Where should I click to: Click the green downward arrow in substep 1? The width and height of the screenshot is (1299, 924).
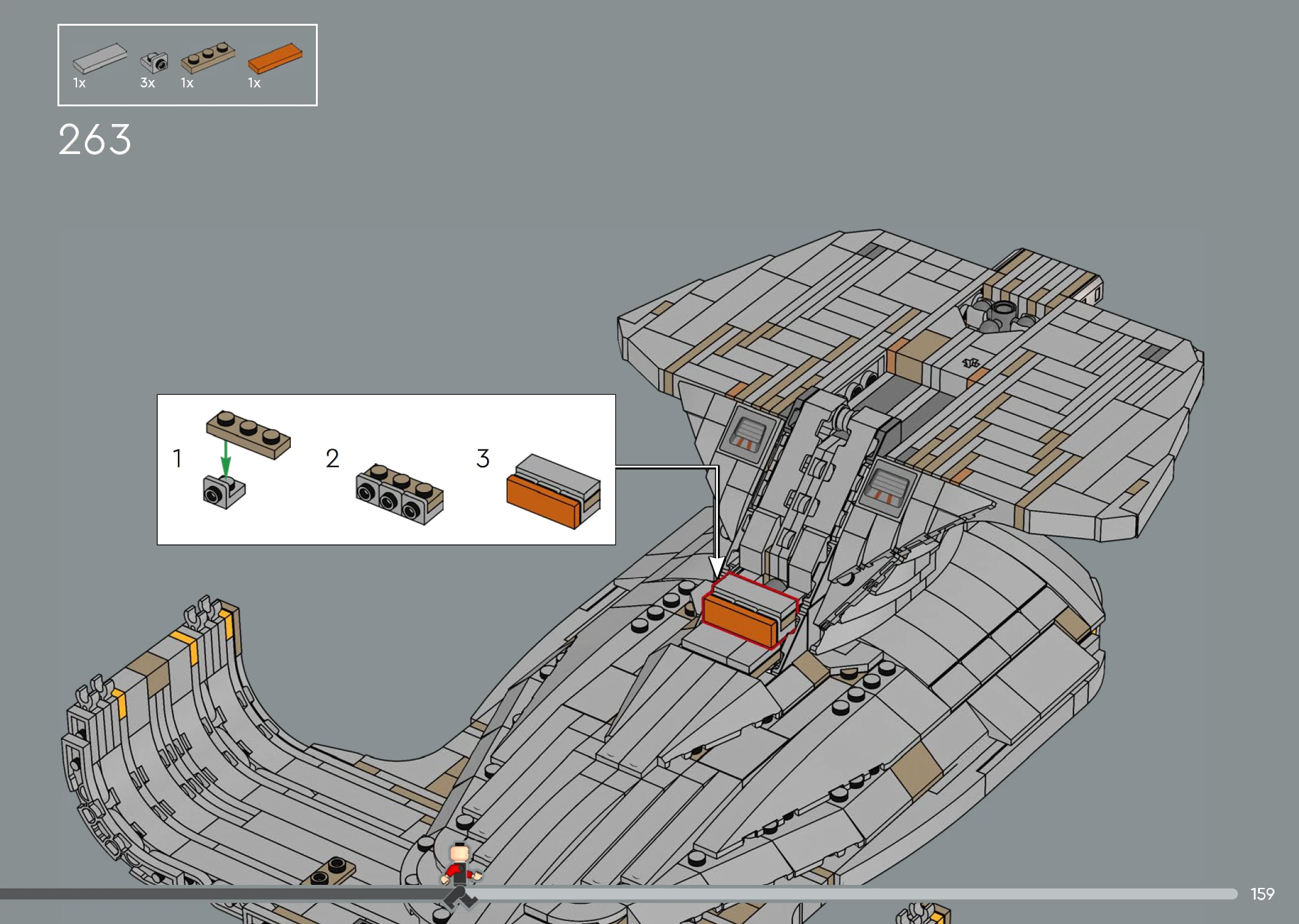point(225,458)
